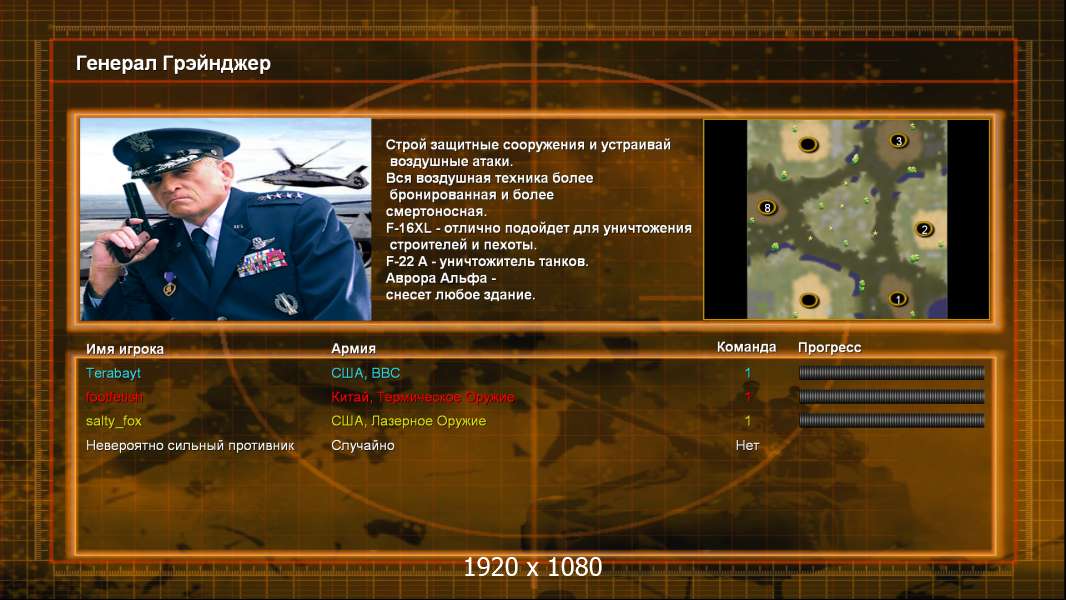Click the 'Невероятно сильный противник' AI entry
This screenshot has height=600, width=1066.
190,445
